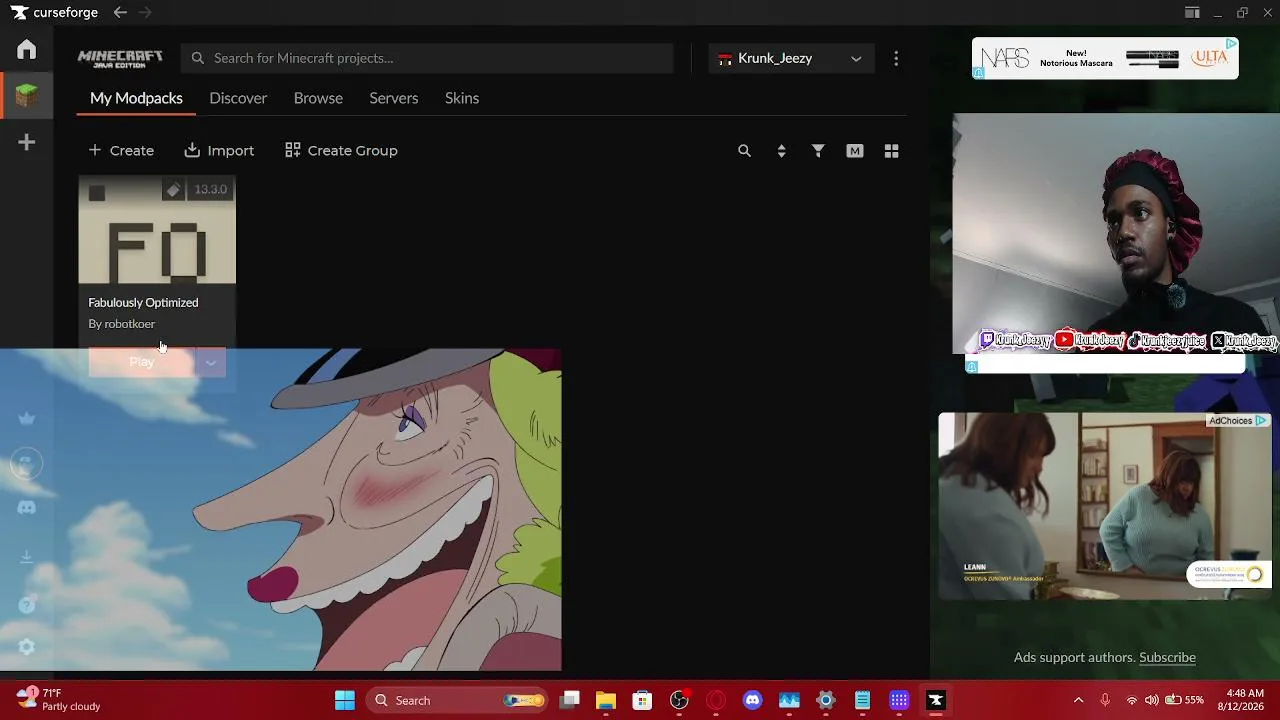
Task: Add a new game with the plus icon
Action: coord(27,142)
